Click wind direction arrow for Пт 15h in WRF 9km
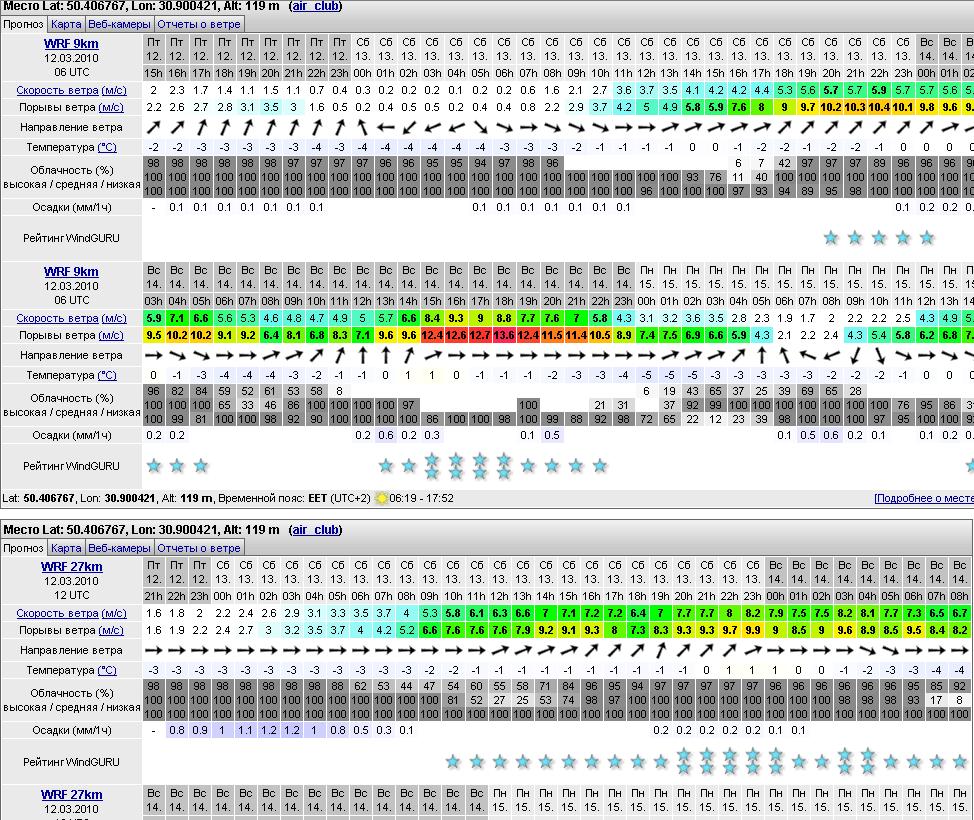The height and width of the screenshot is (820, 974). click(154, 128)
